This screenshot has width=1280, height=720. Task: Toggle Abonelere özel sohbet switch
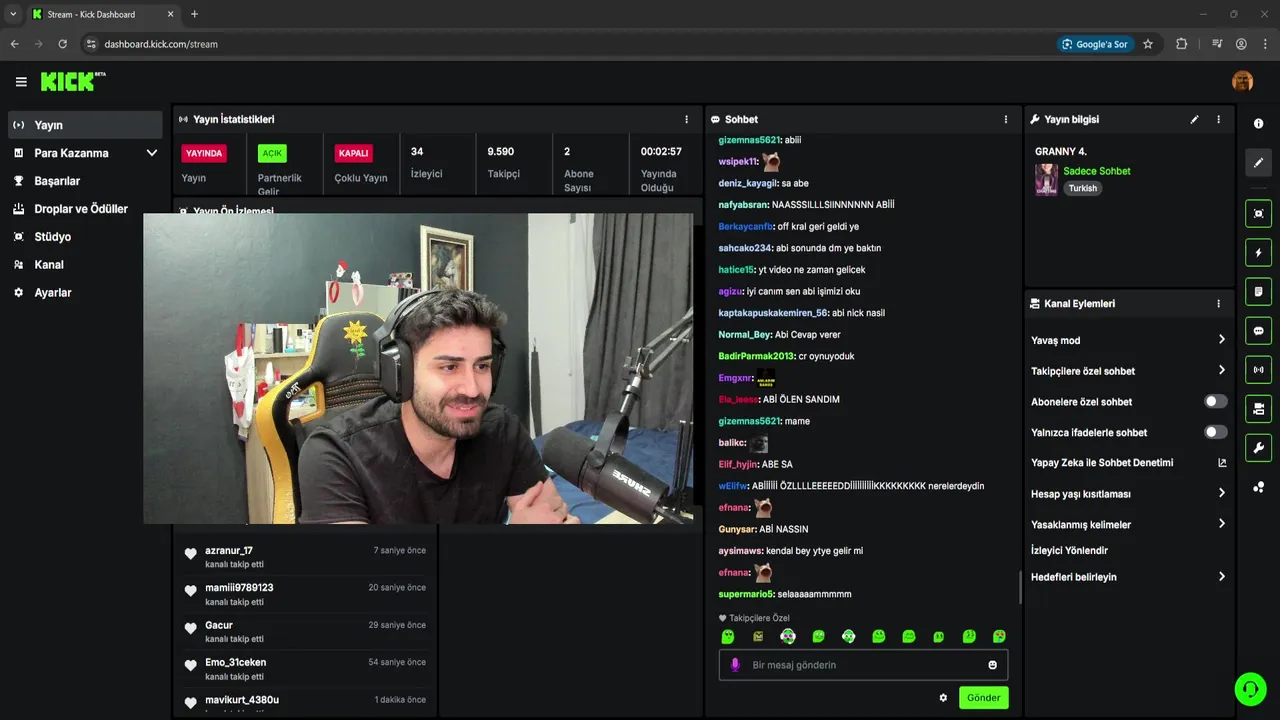(x=1215, y=401)
